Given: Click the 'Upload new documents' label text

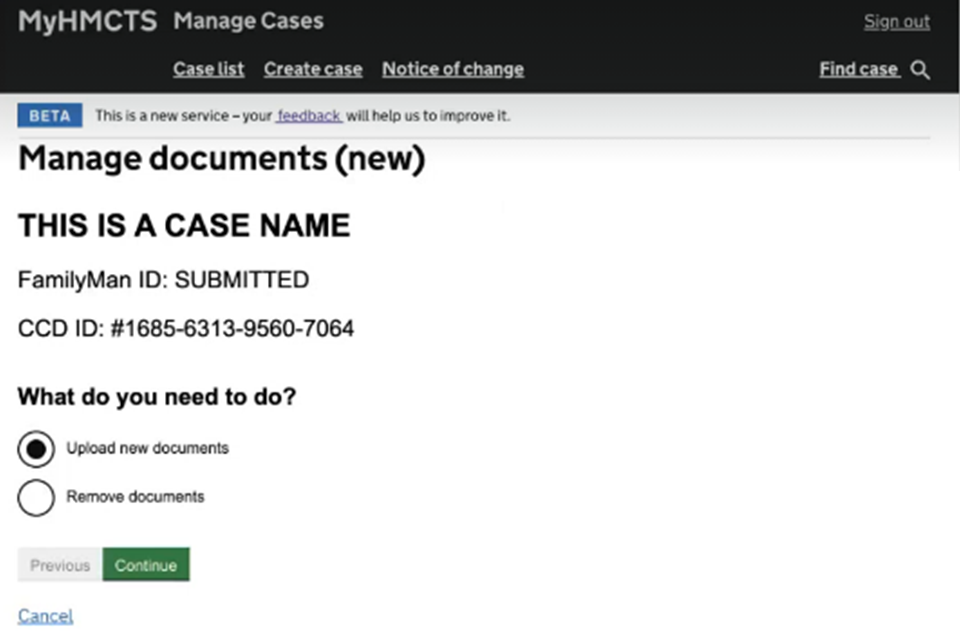Looking at the screenshot, I should click(x=147, y=448).
